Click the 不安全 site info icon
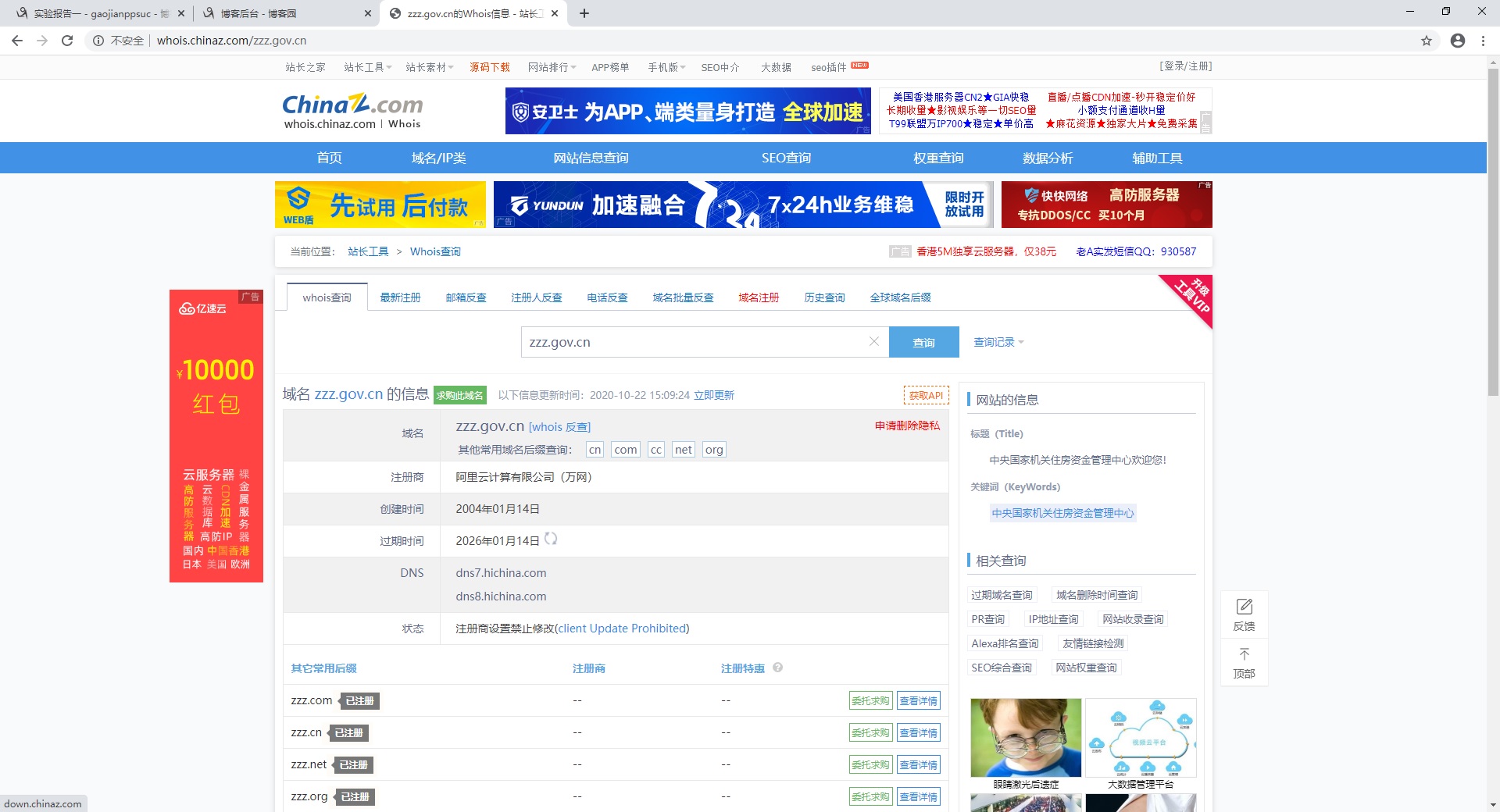This screenshot has height=812, width=1500. (x=98, y=41)
